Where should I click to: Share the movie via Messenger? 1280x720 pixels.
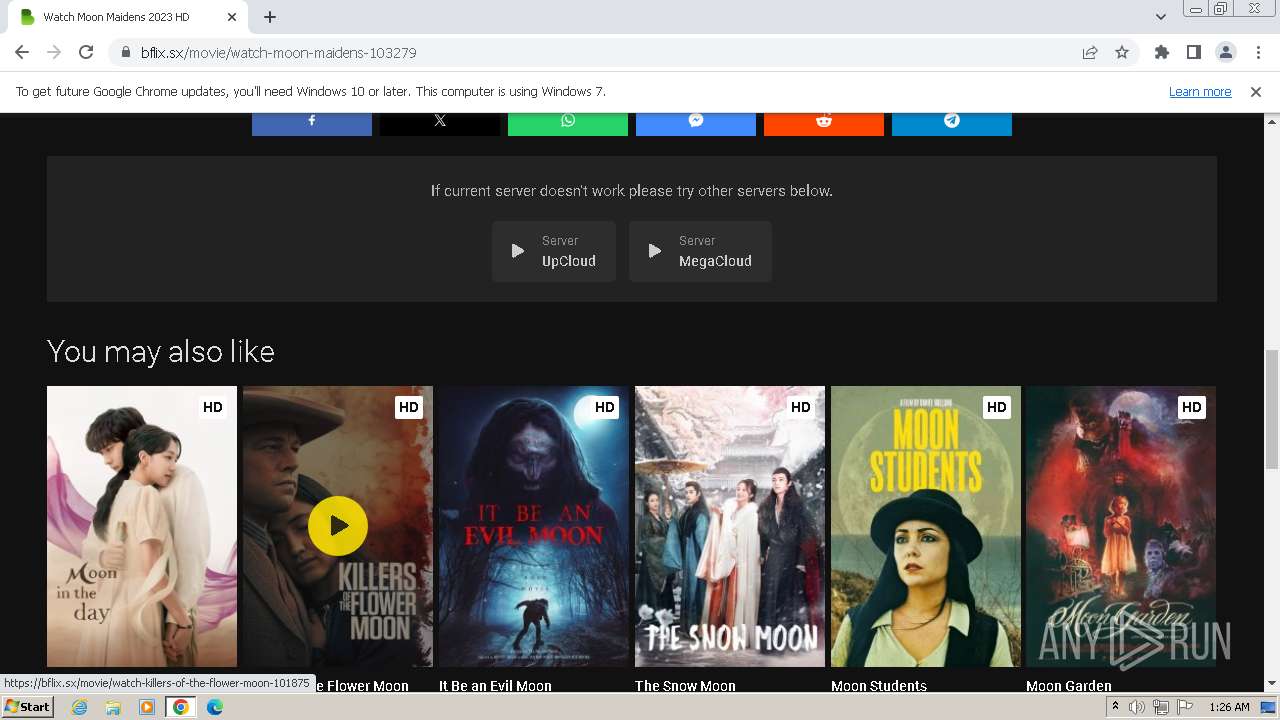click(x=695, y=124)
